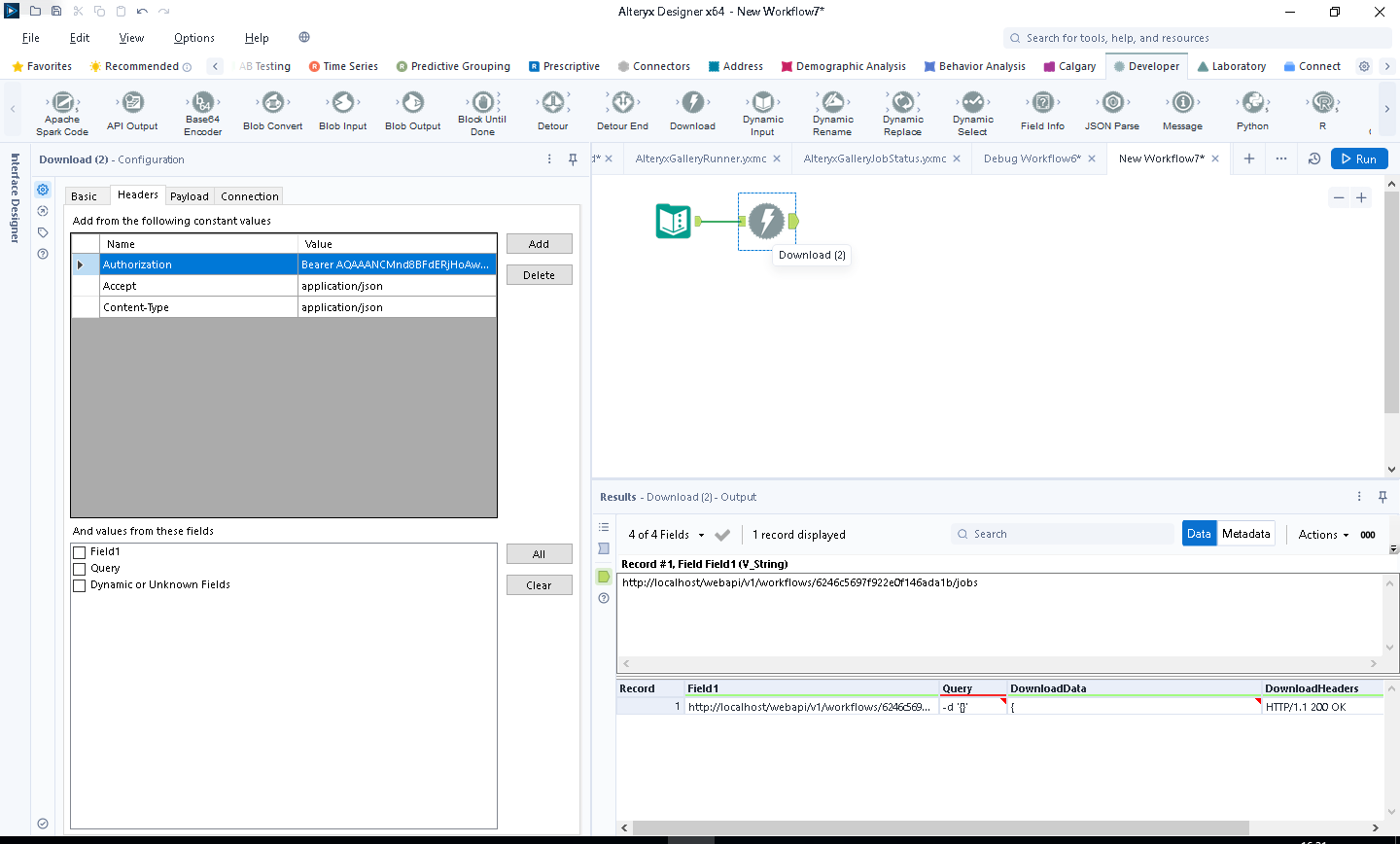Enable Dynamic or Unknown Fields checkbox

(80, 585)
